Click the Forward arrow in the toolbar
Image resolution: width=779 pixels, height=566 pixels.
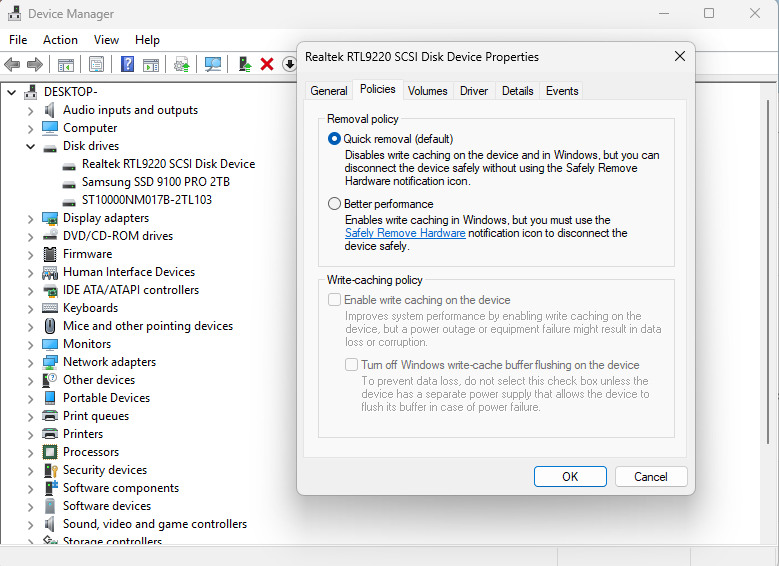click(x=35, y=64)
